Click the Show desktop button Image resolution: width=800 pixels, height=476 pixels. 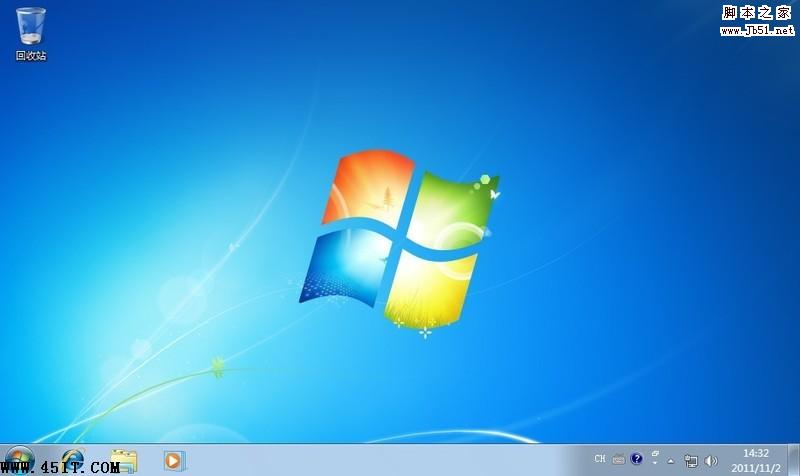(793, 460)
